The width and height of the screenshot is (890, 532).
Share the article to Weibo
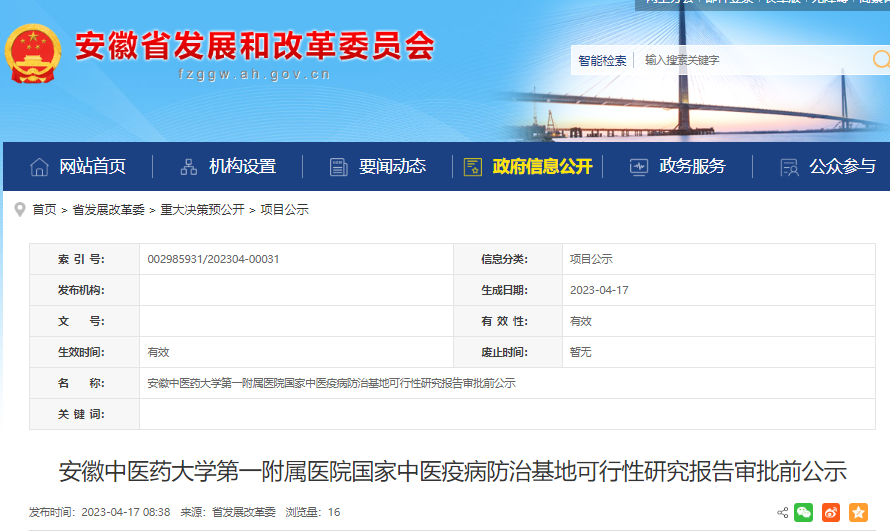coord(831,512)
